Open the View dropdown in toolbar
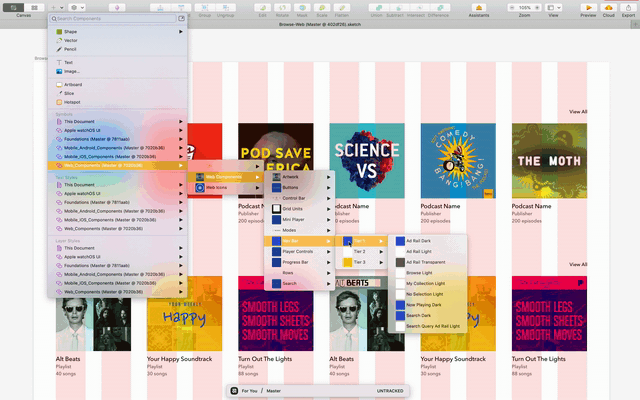 pos(554,7)
